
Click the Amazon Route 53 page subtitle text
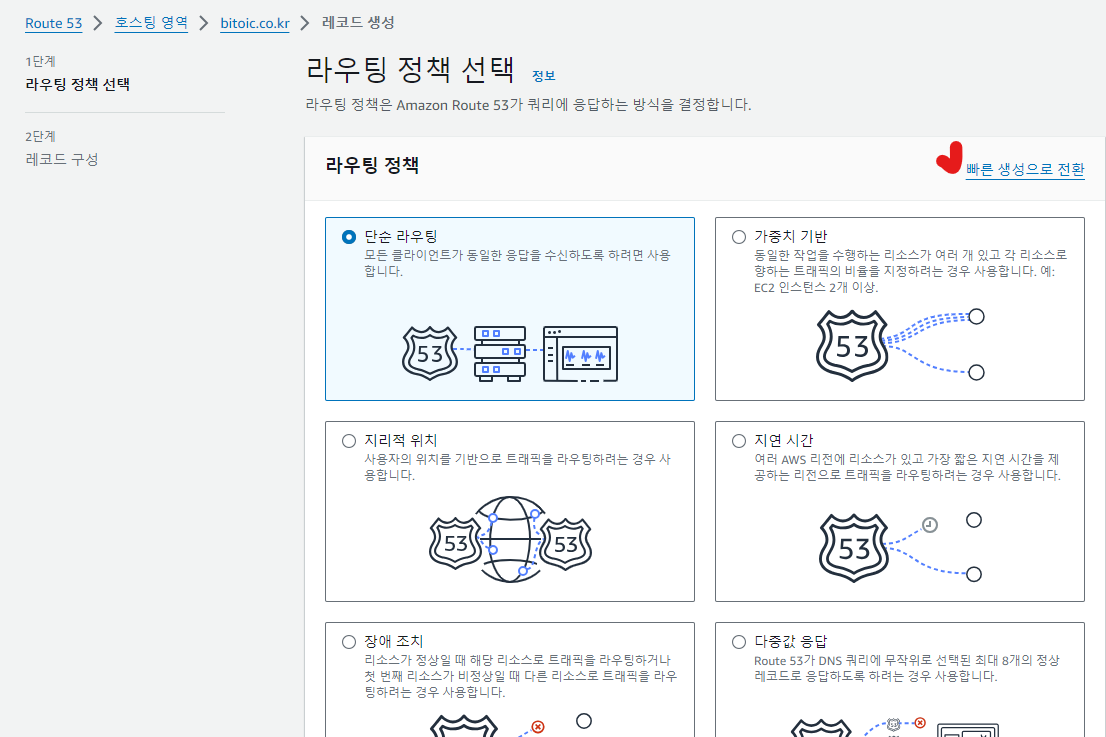pos(528,105)
